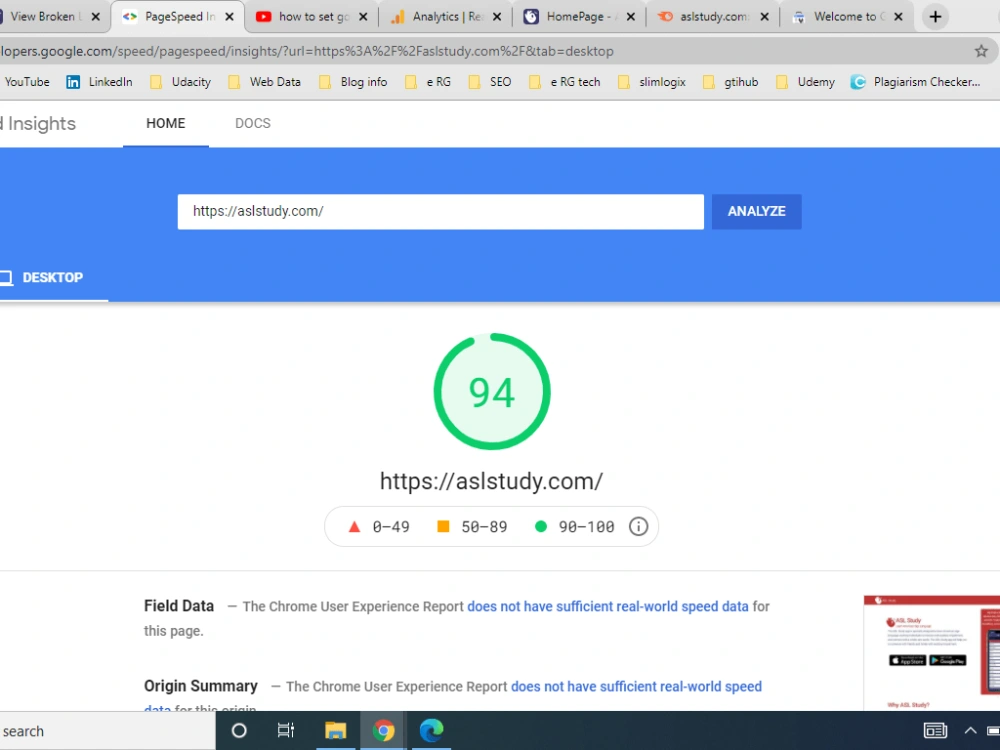
Task: Close the Analytics tab
Action: [x=497, y=17]
